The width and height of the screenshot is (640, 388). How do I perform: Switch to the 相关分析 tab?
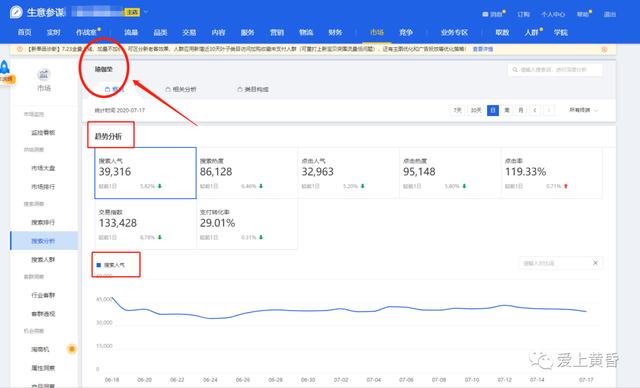click(x=181, y=89)
